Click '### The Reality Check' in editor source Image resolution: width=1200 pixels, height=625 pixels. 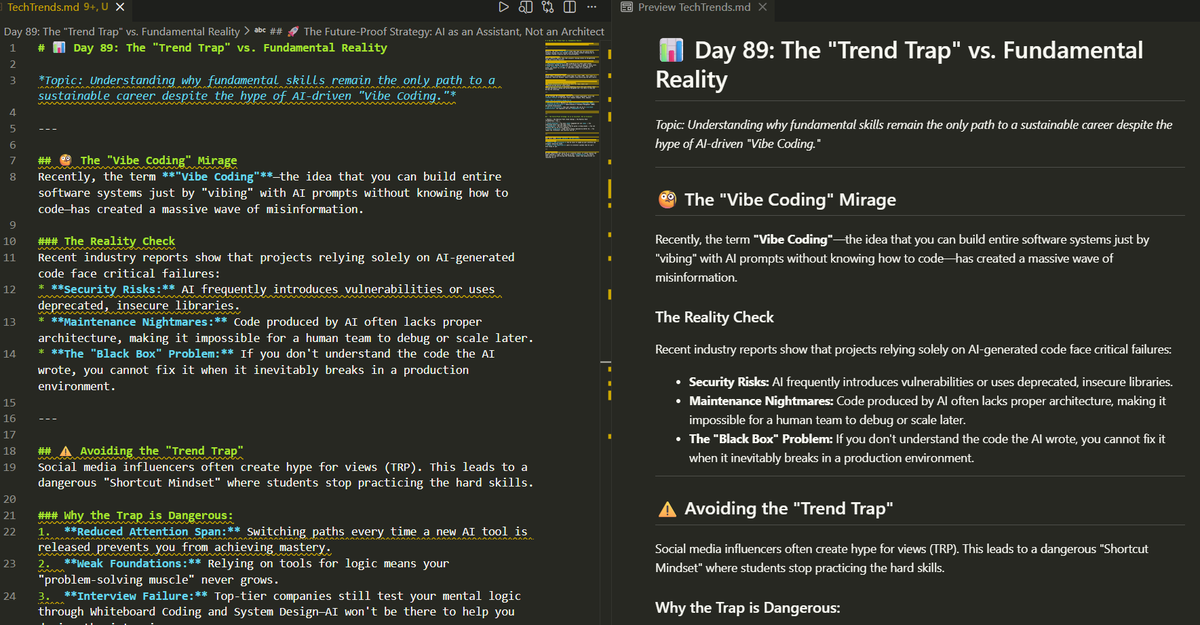coord(106,241)
